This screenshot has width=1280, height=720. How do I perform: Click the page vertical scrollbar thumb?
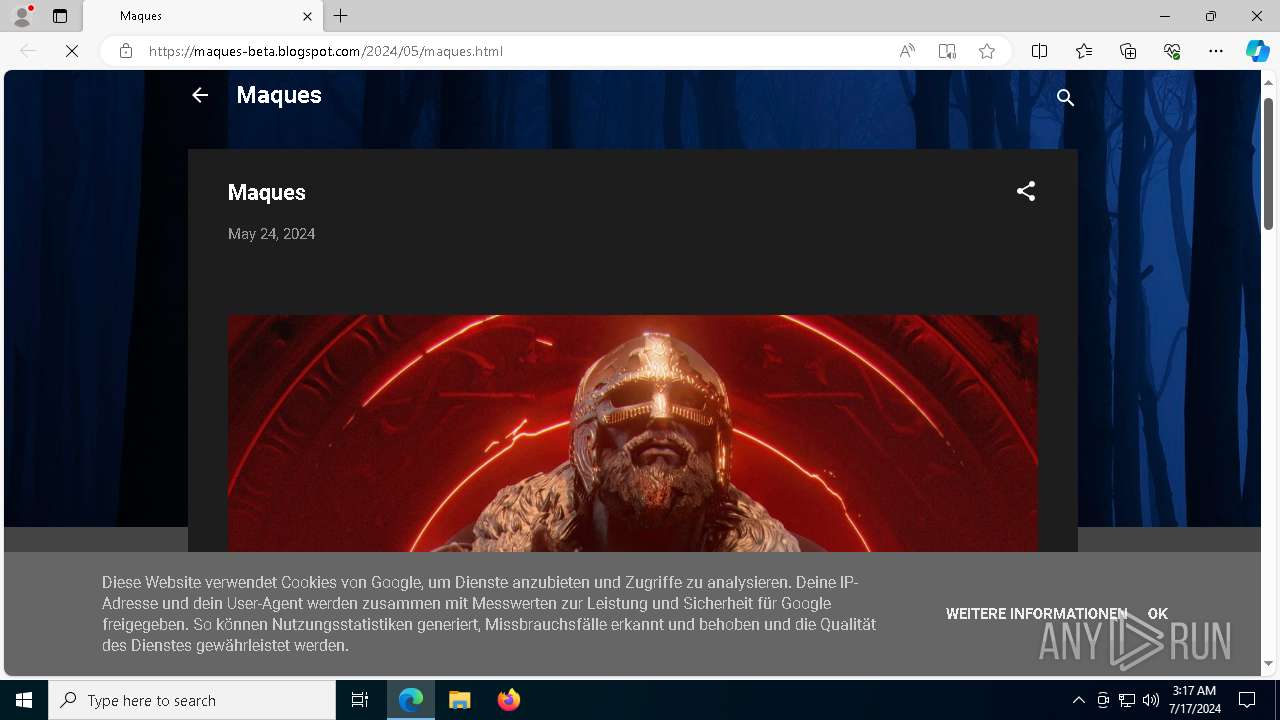click(x=1268, y=163)
